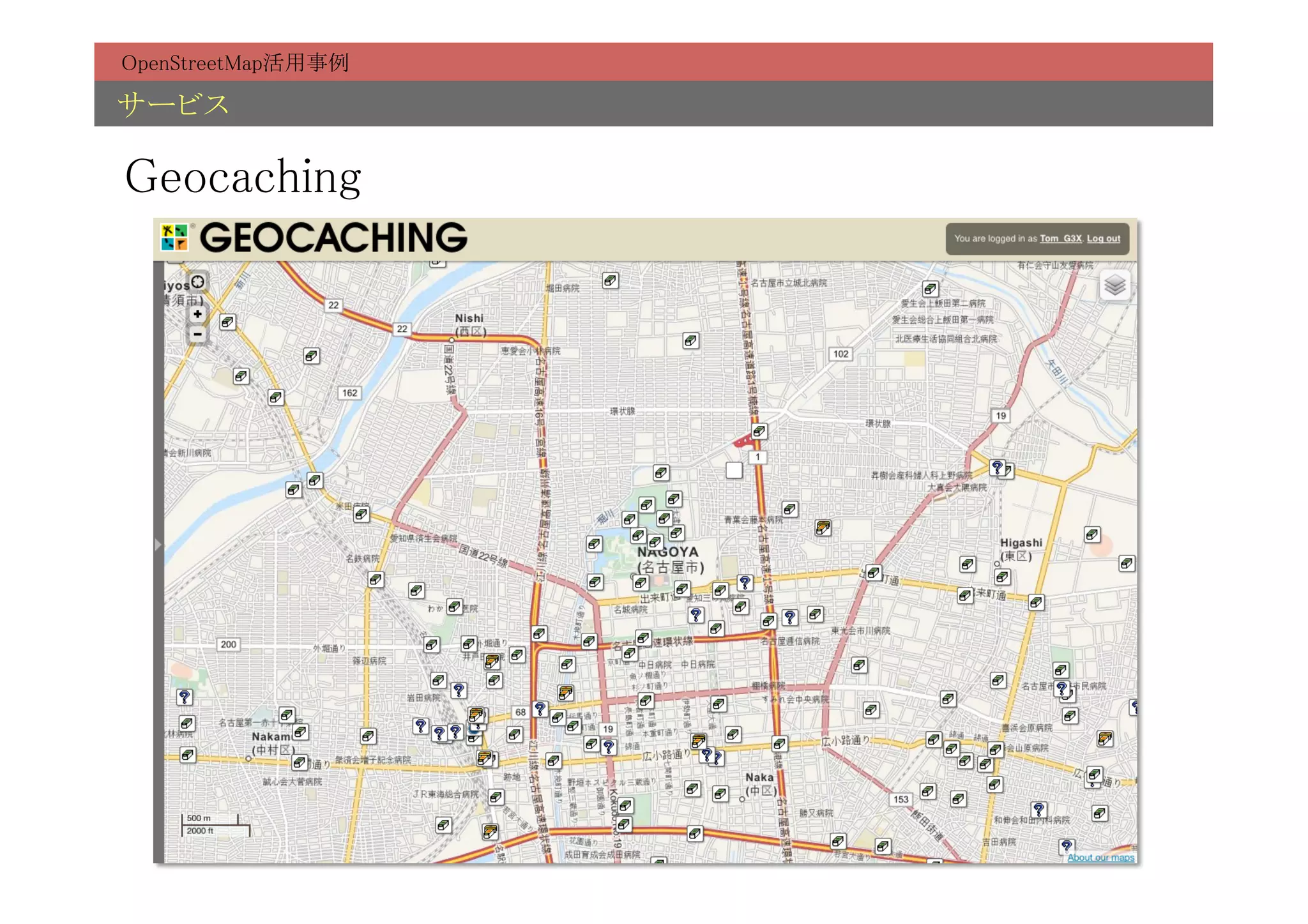Select the cache above 愛生会上飯田第二病院
This screenshot has height=924, width=1308.
pyautogui.click(x=931, y=289)
